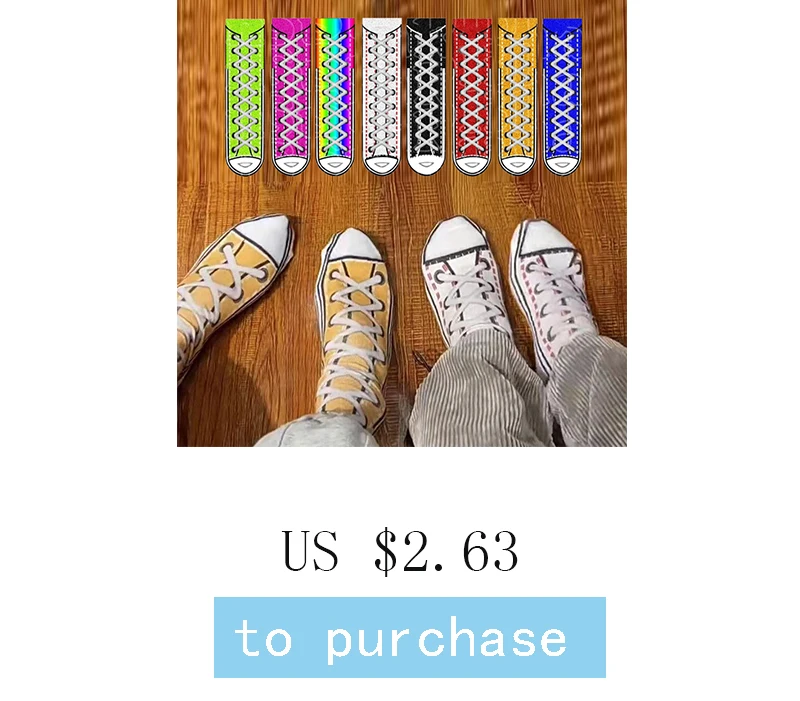Viewport: 800px width, 701px height.
Task: Click the white toe cap of black sock
Action: pos(426,164)
